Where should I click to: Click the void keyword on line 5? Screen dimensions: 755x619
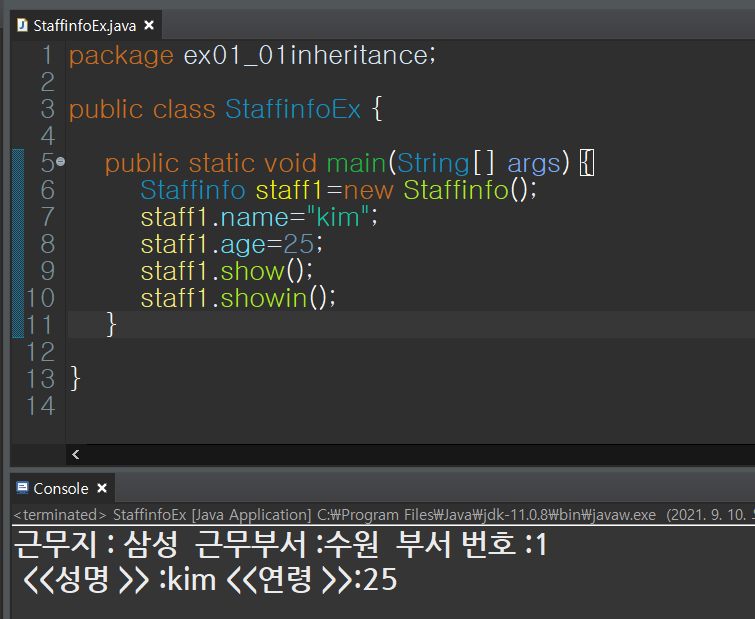pos(290,163)
